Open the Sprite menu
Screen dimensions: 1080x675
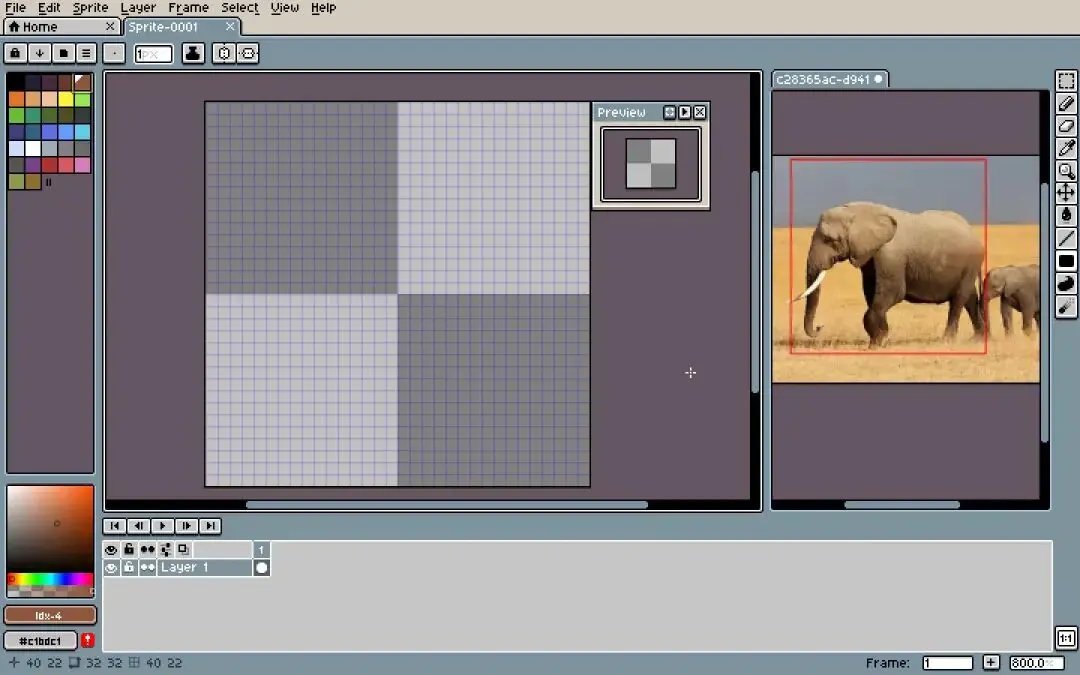(90, 8)
